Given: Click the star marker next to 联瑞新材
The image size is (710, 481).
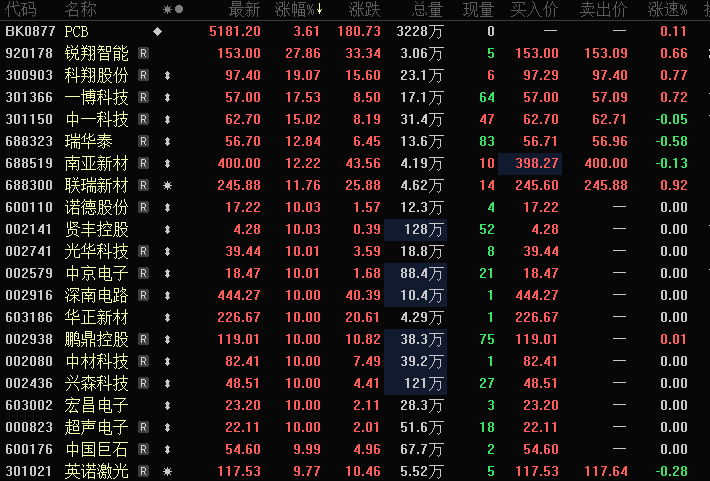Looking at the screenshot, I should 168,185.
